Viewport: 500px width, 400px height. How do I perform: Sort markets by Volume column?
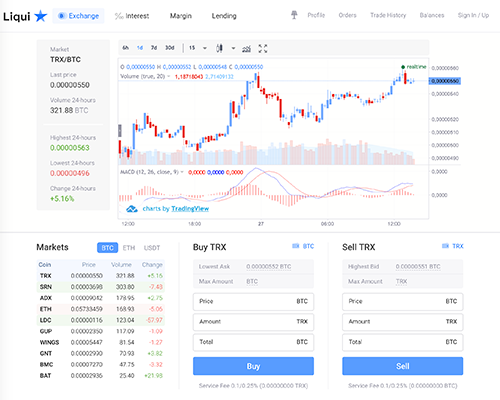tap(121, 265)
